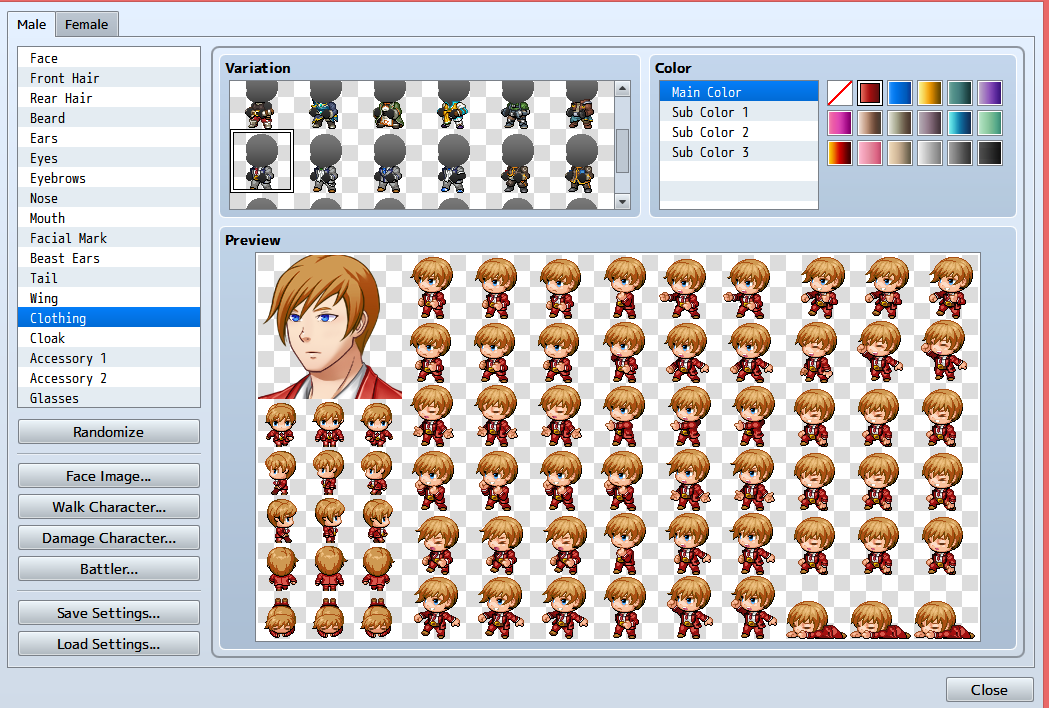Image resolution: width=1049 pixels, height=708 pixels.
Task: Click Save Settings
Action: point(108,612)
